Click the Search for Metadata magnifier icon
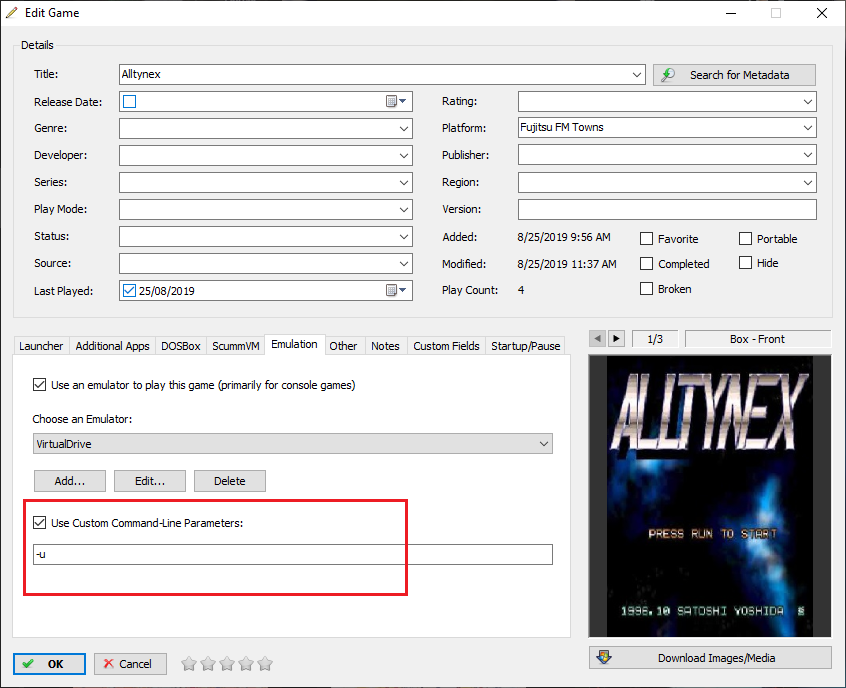Image resolution: width=846 pixels, height=688 pixels. click(x=668, y=75)
